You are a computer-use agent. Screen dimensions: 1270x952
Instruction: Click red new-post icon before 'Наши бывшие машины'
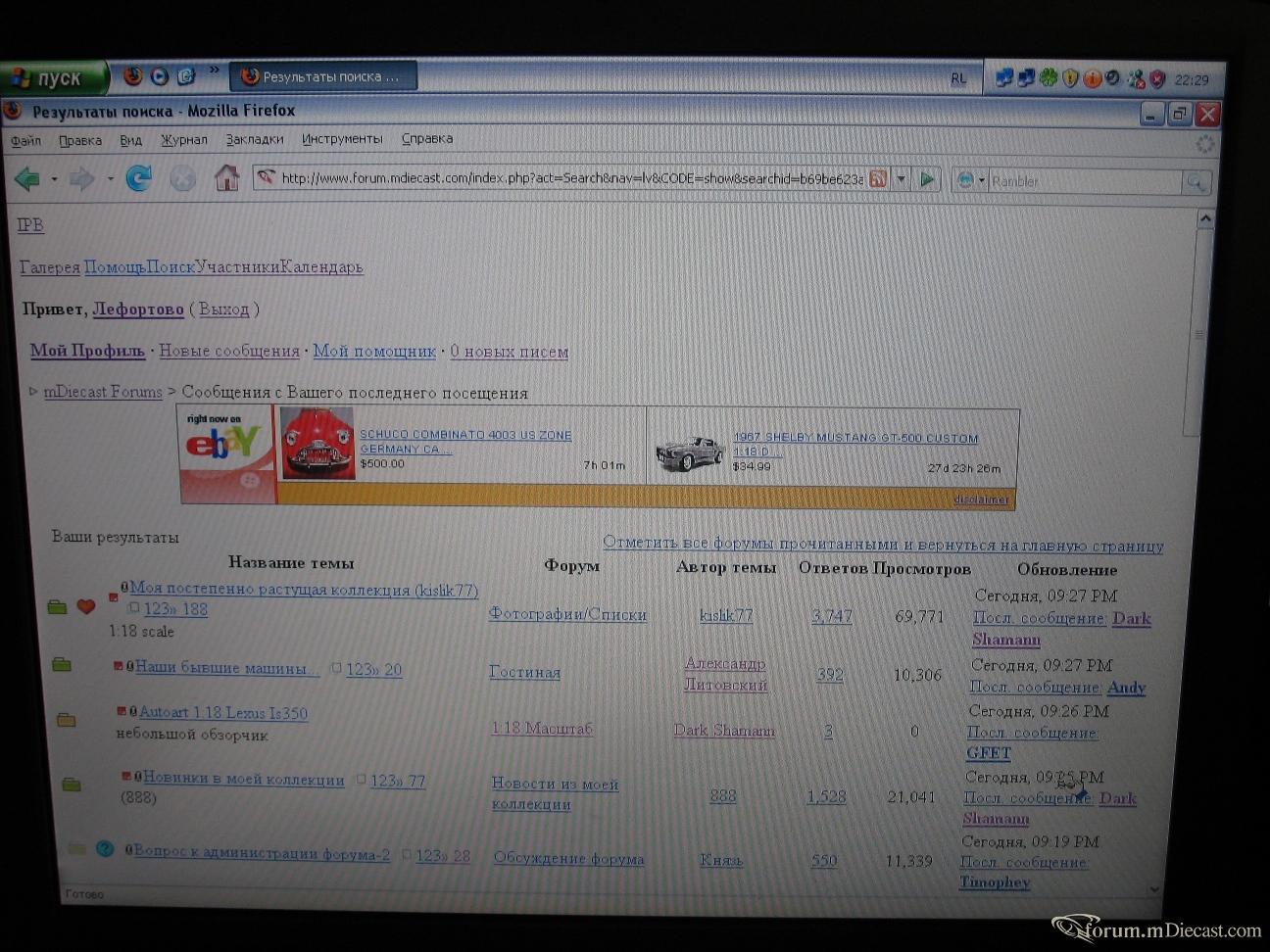click(119, 666)
